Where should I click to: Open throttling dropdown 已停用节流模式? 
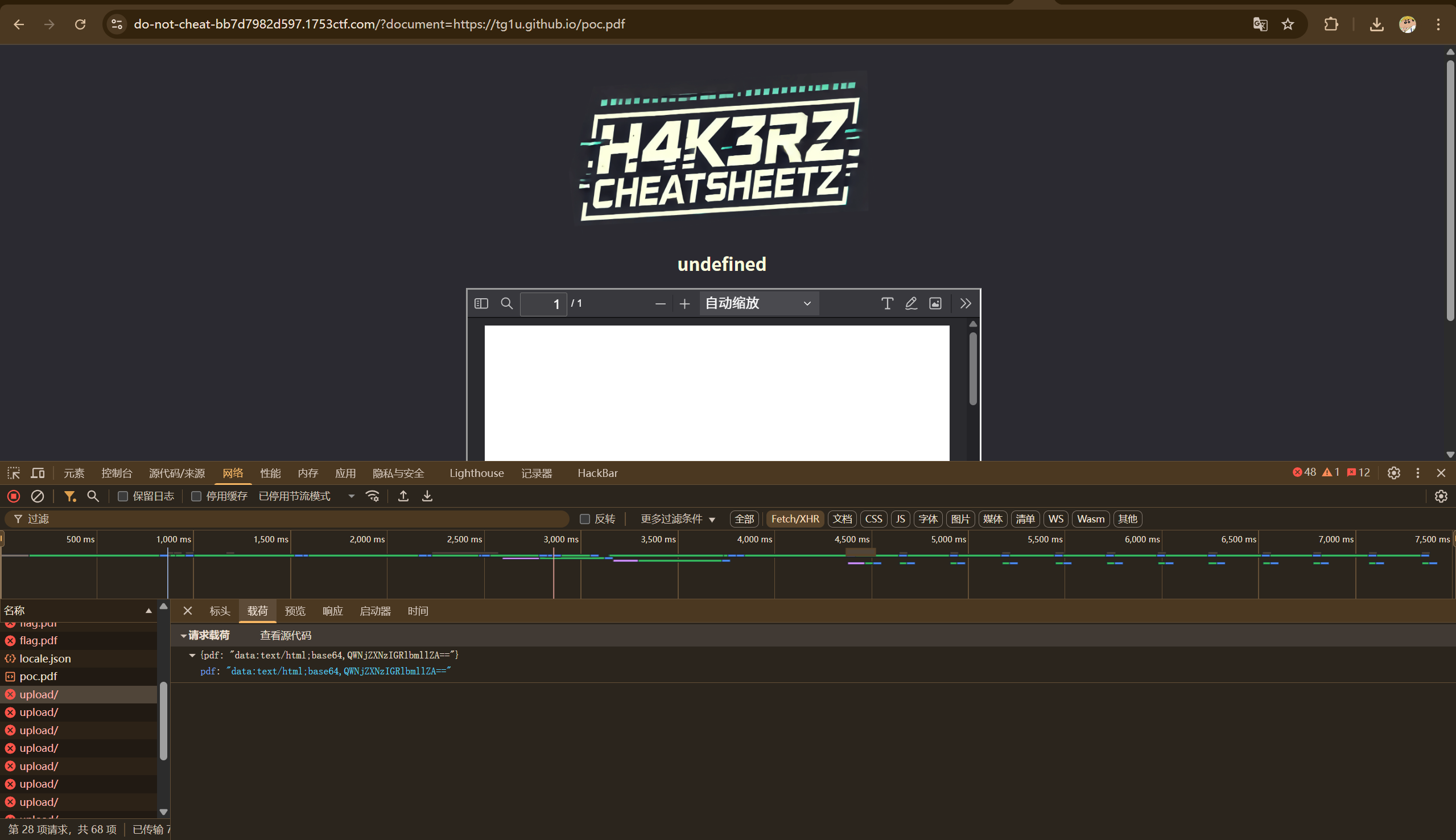click(x=306, y=496)
